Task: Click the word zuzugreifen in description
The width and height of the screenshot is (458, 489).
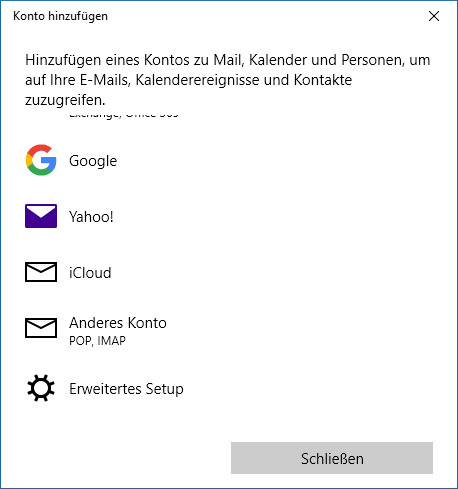Action: point(65,100)
